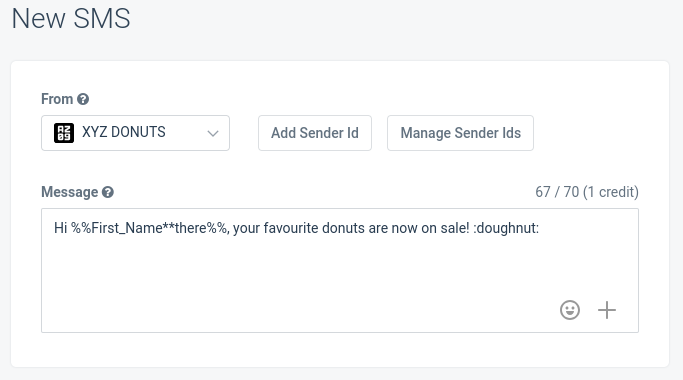This screenshot has width=683, height=380.
Task: Click the Message field label
Action: click(x=70, y=192)
